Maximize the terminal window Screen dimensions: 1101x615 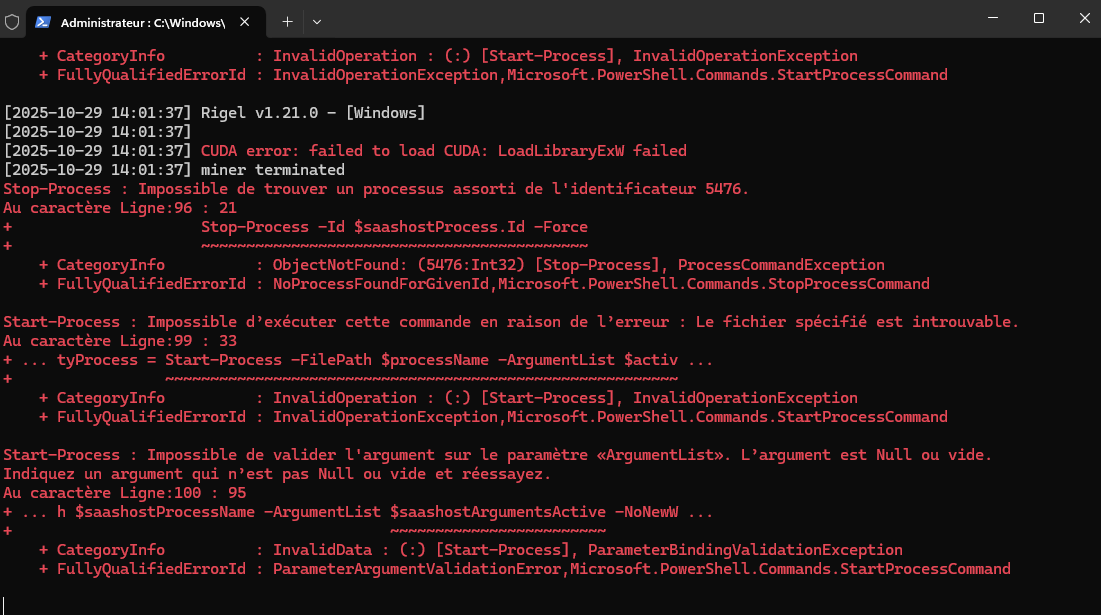tap(1039, 18)
